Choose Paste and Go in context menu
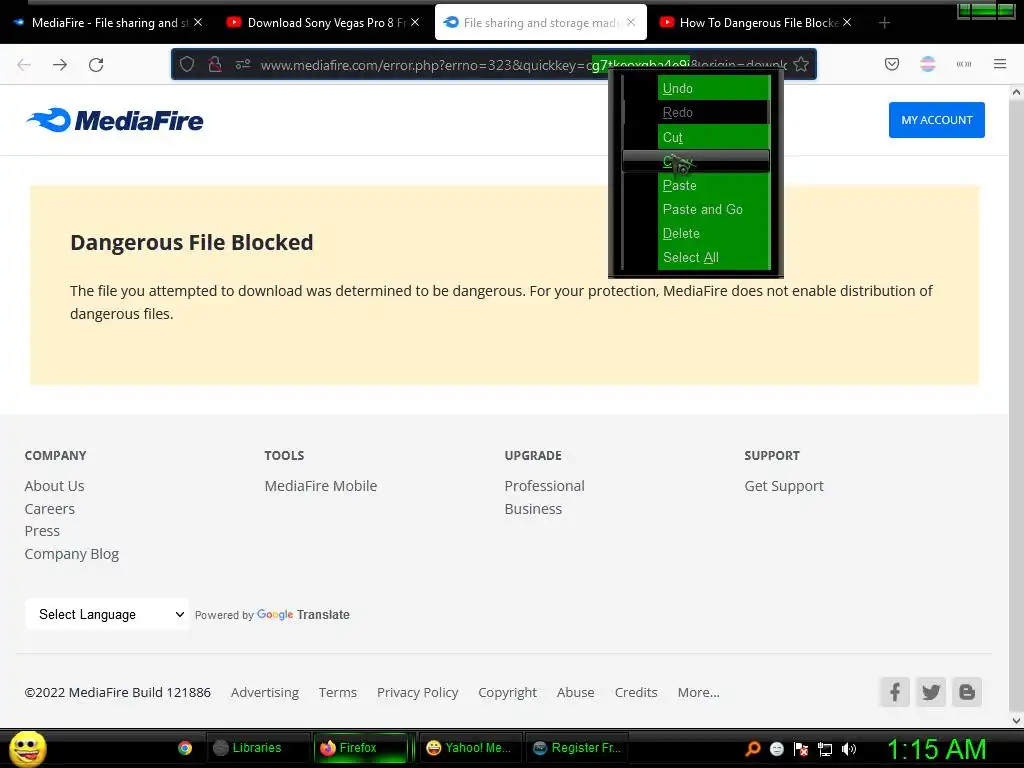This screenshot has height=768, width=1024. click(696, 210)
